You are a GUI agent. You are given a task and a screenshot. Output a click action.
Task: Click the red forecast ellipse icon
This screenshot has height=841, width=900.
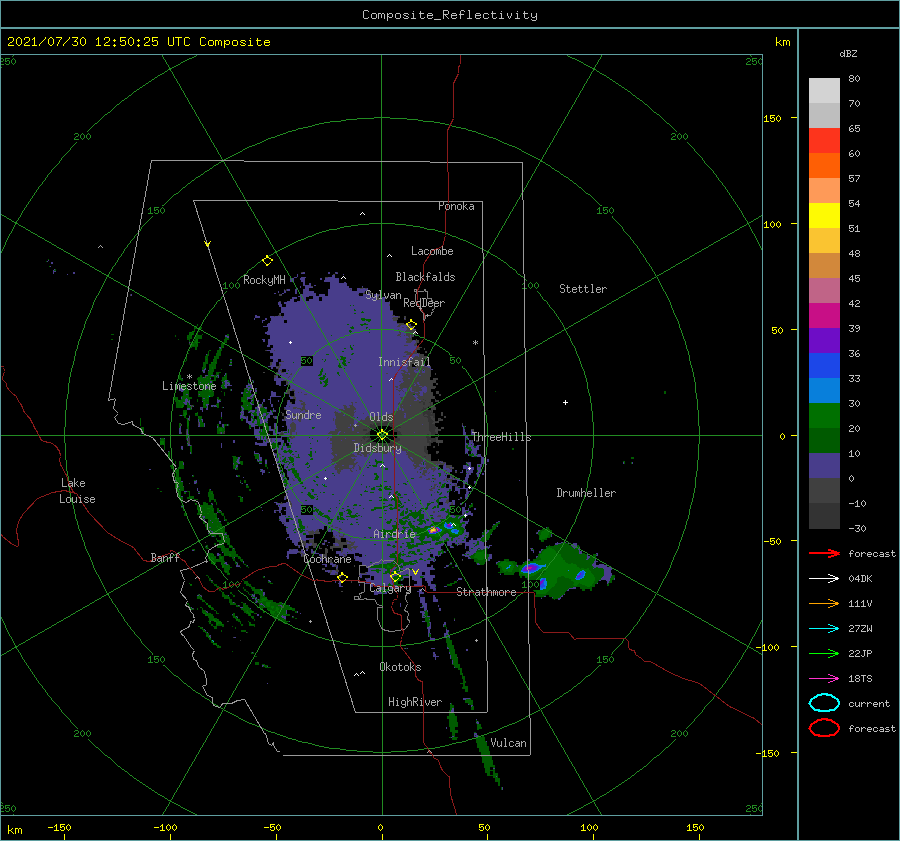824,728
